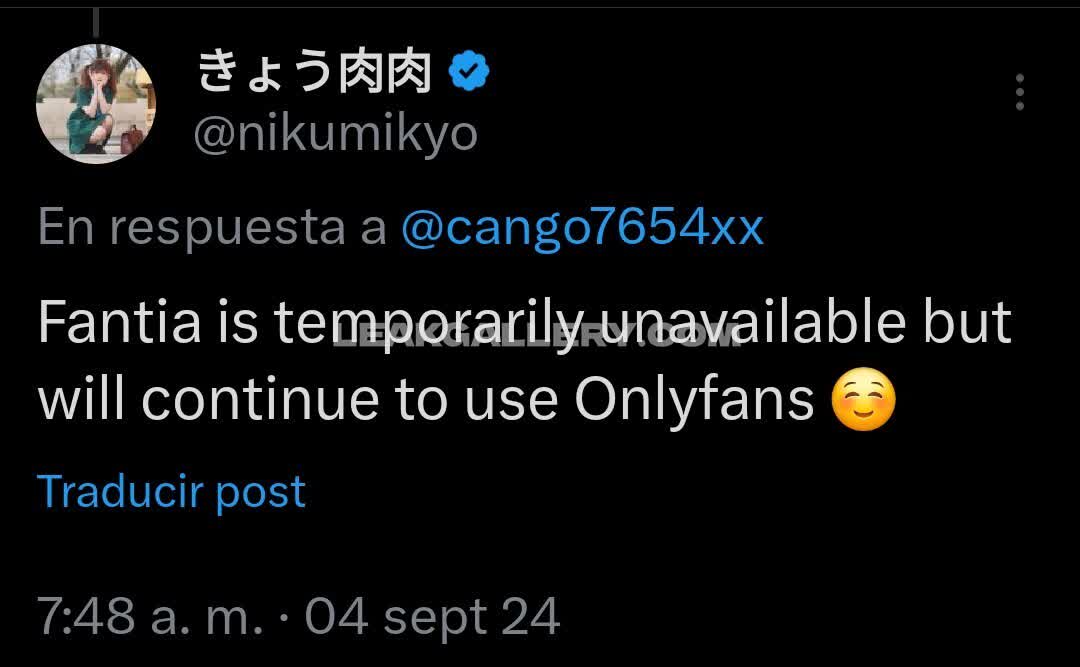Image resolution: width=1080 pixels, height=667 pixels.
Task: Click the phrase will continue in the post
Action: pos(209,400)
